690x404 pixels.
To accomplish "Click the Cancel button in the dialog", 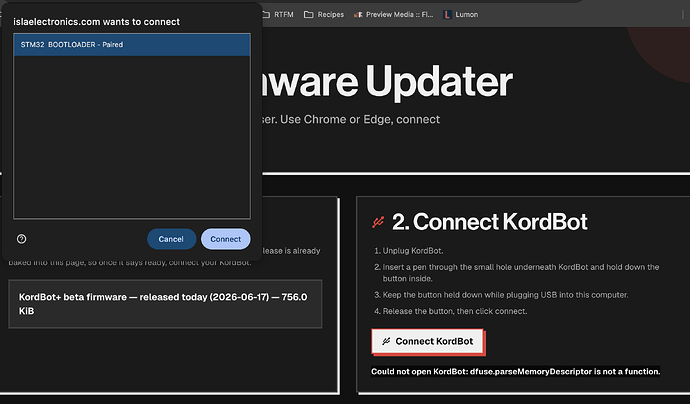I will tap(171, 239).
